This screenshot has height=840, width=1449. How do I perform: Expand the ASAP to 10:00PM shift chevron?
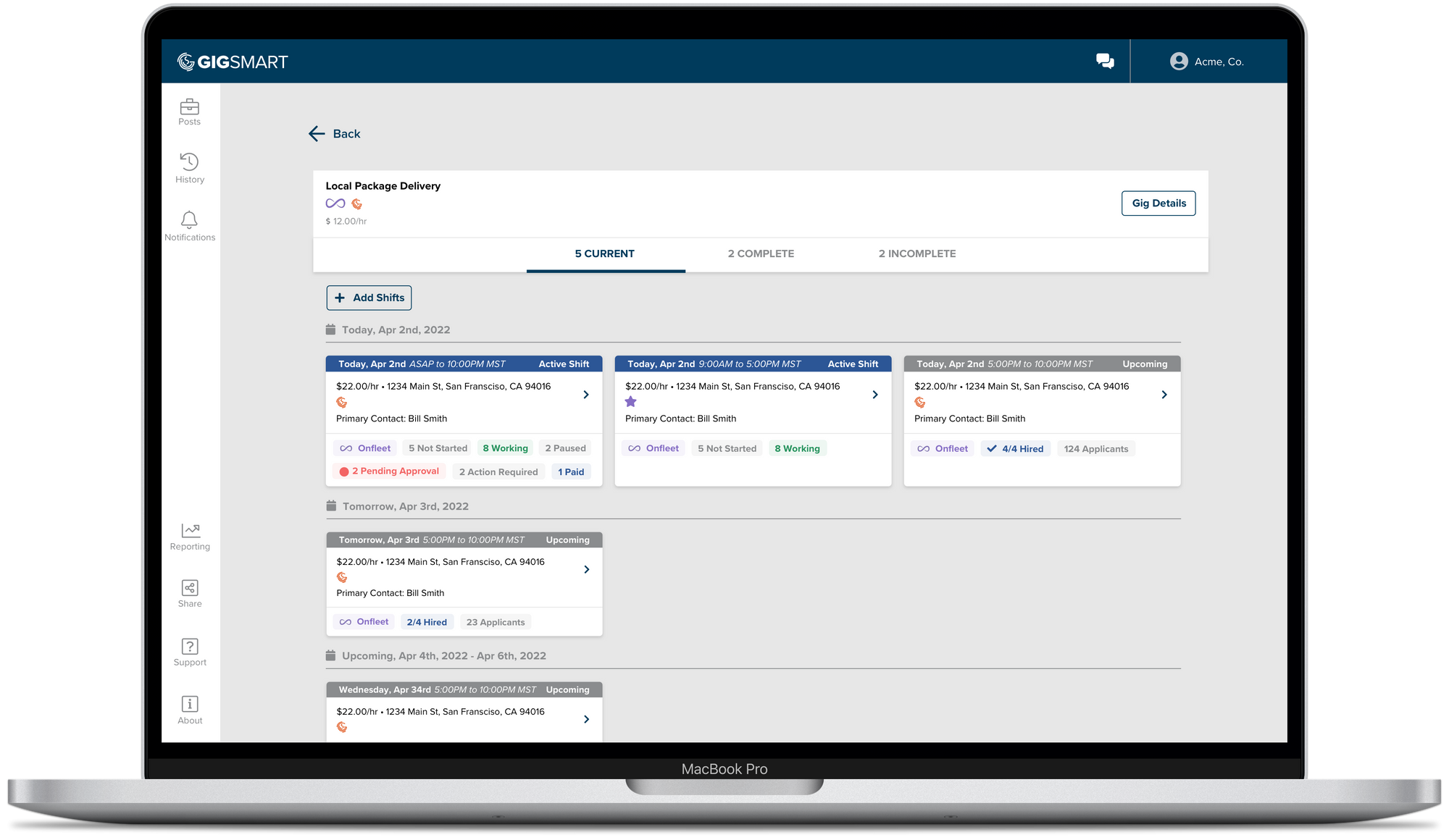[x=586, y=395]
